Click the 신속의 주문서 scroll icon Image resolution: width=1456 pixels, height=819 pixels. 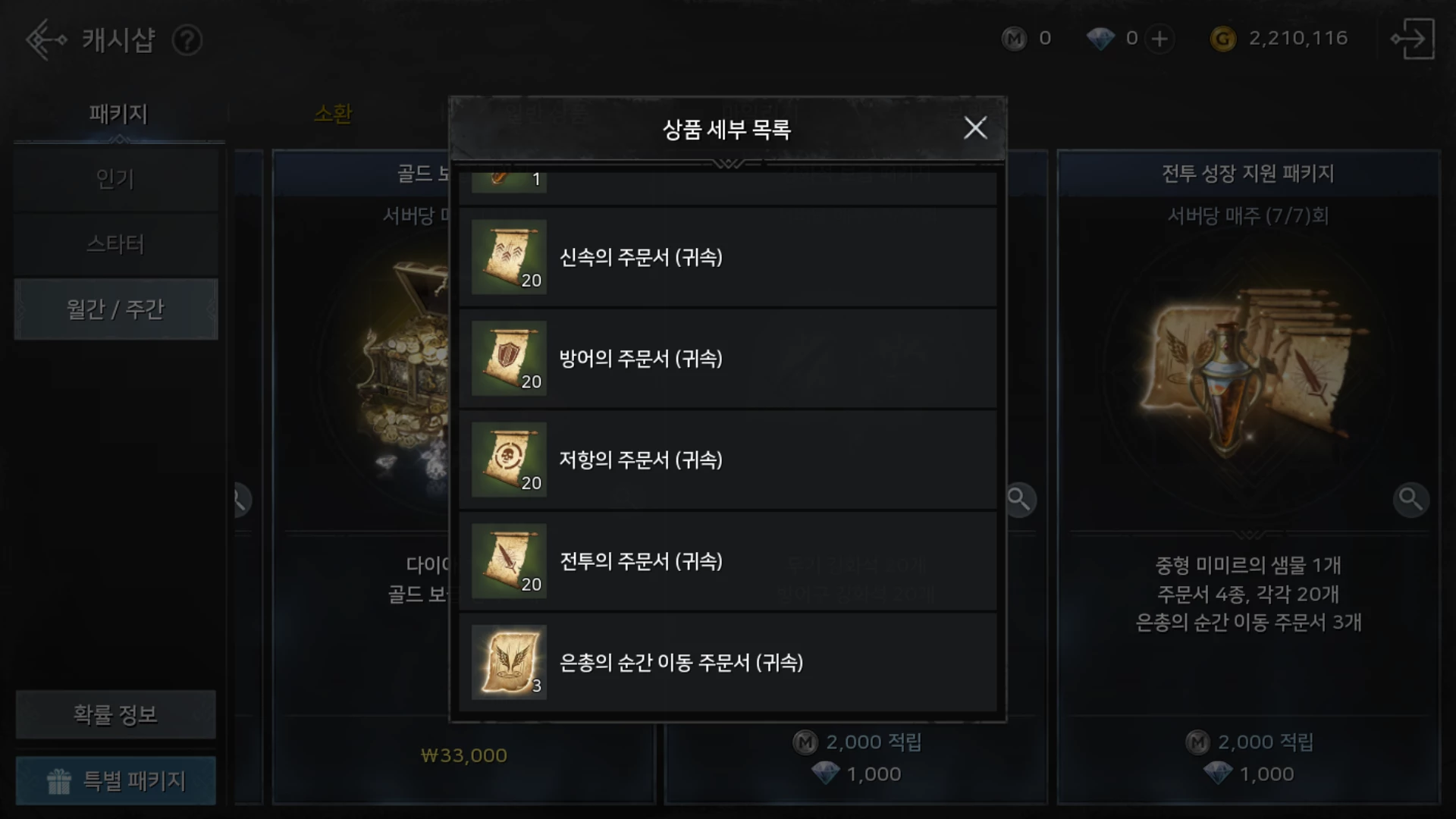pyautogui.click(x=509, y=257)
